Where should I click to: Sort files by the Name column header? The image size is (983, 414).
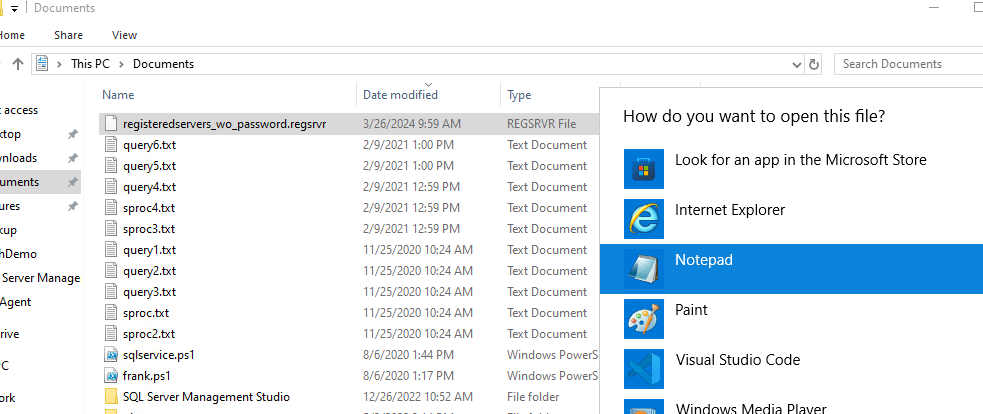tap(118, 95)
